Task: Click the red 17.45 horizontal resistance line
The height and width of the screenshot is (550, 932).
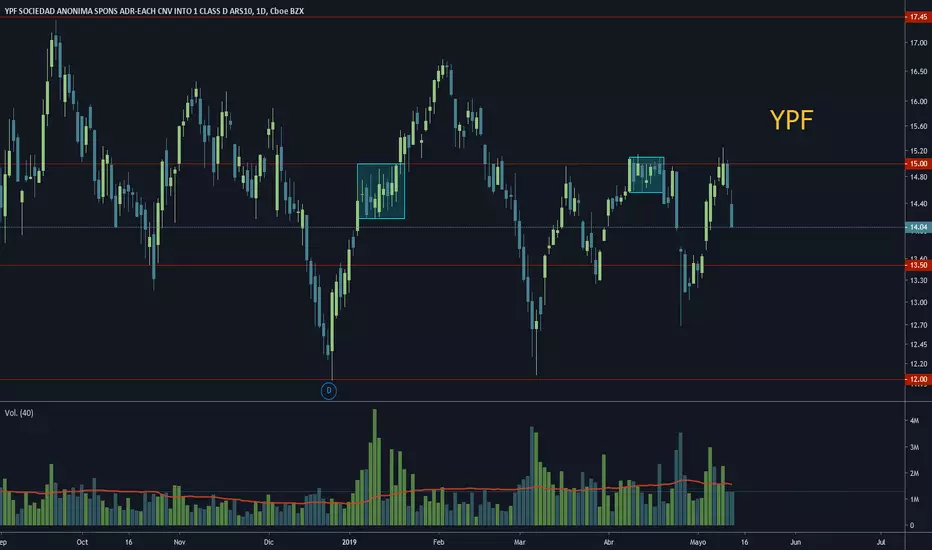Action: click(x=452, y=17)
